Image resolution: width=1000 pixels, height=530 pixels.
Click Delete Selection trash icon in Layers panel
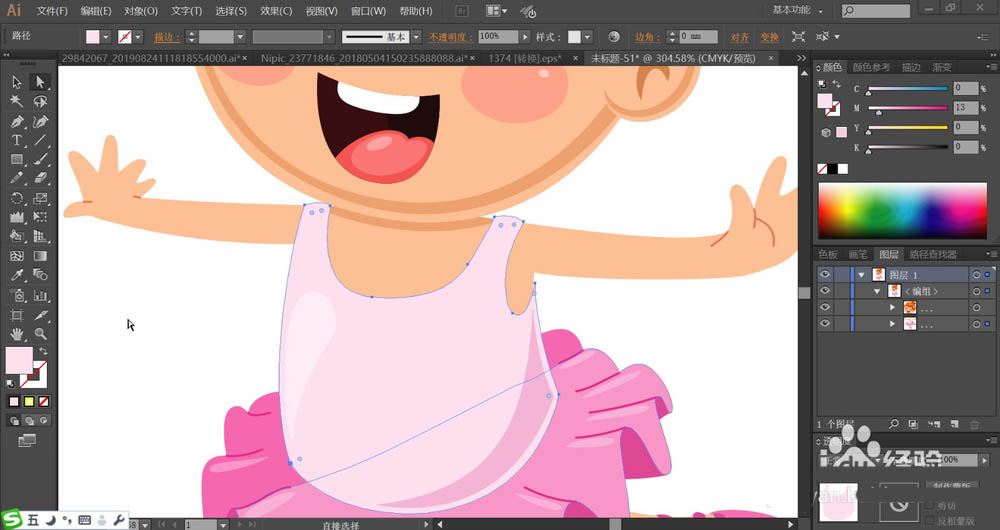[x=974, y=424]
